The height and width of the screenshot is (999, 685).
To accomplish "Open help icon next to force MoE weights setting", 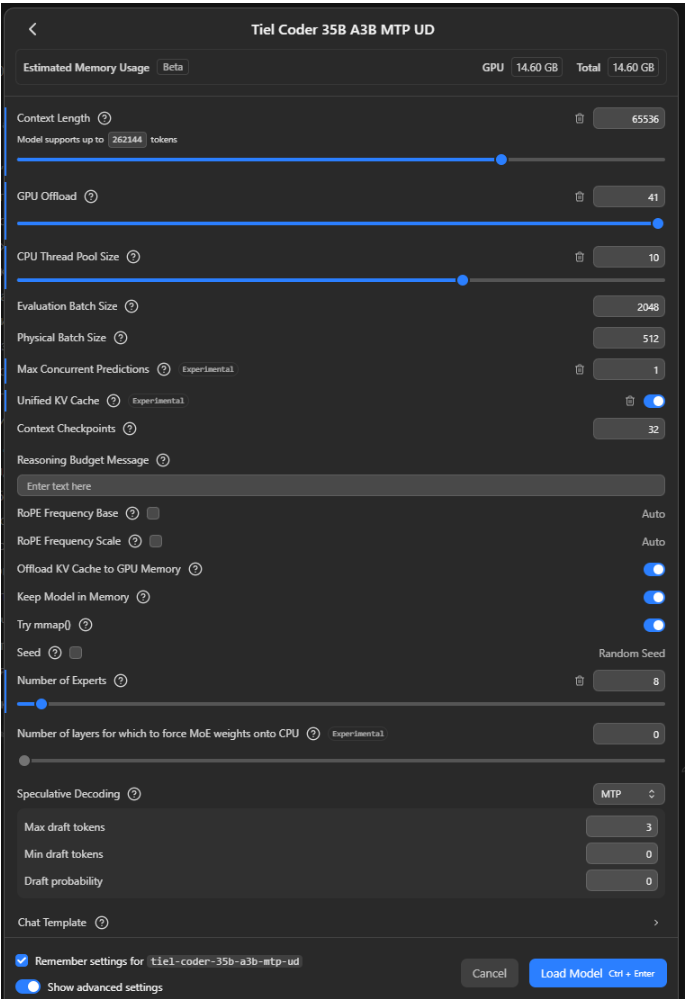I will click(313, 734).
